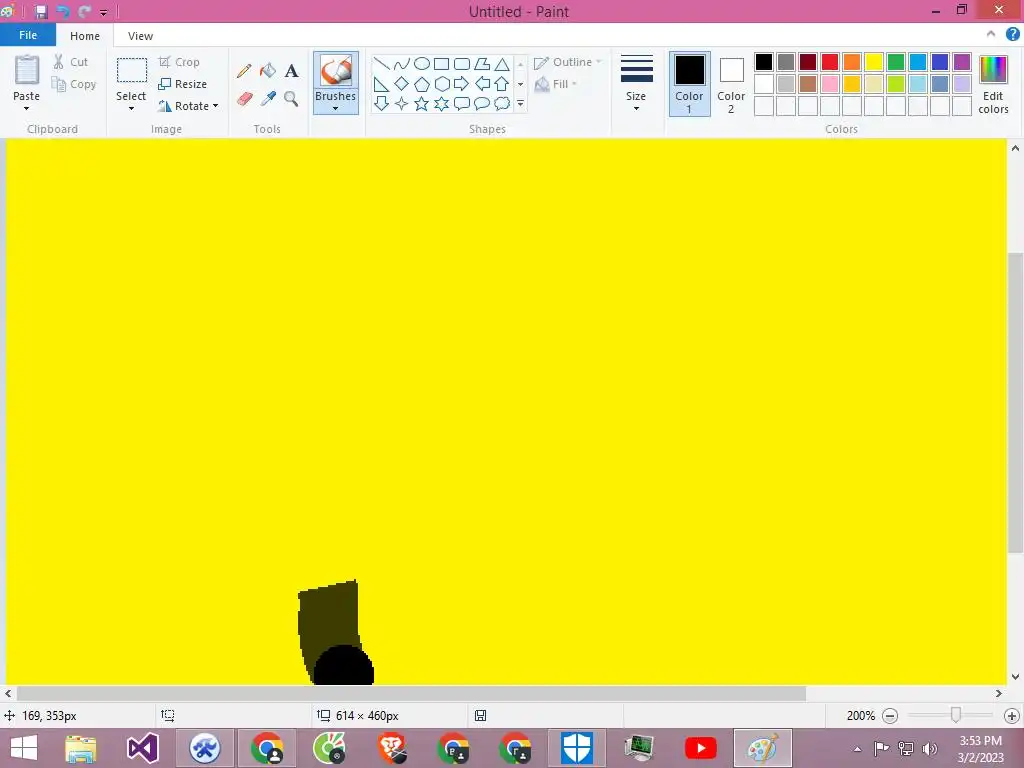Screen dimensions: 1024x768
Task: Activate Color 2 selector
Action: click(x=731, y=84)
